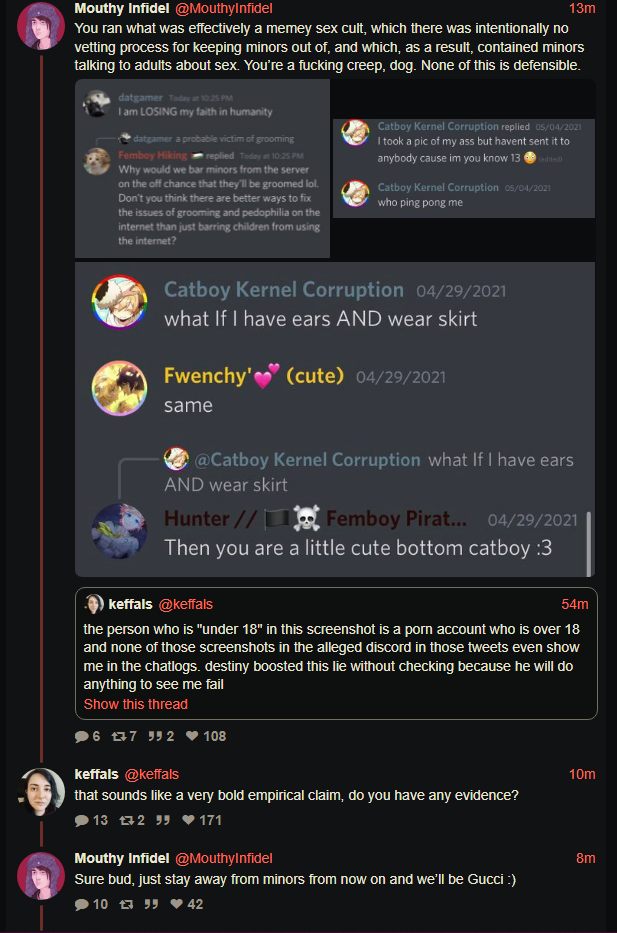Open the 13m timestamp of first tweet
The height and width of the screenshot is (933, 617).
pos(582,8)
